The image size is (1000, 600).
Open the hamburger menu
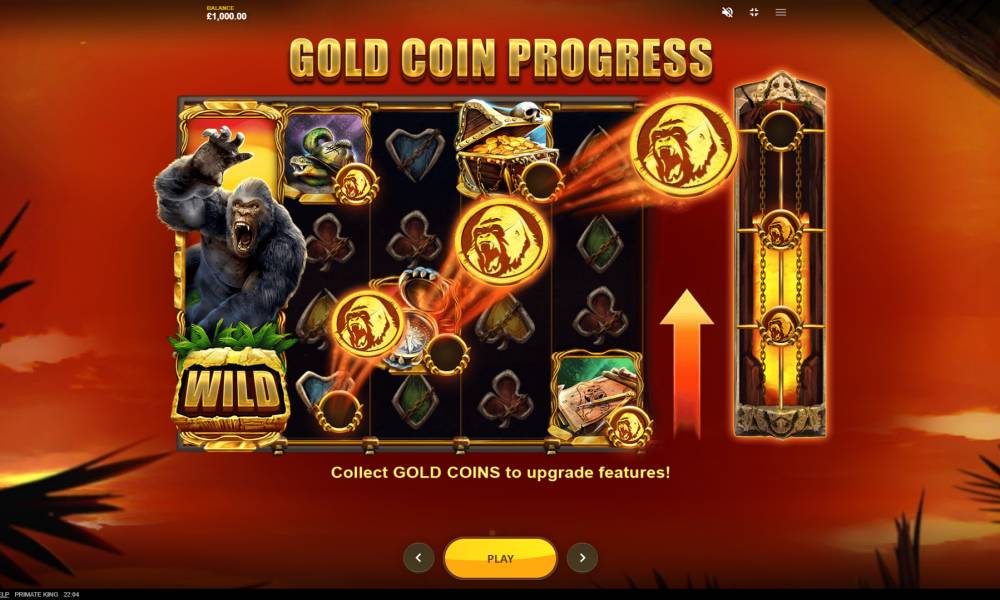pos(781,12)
